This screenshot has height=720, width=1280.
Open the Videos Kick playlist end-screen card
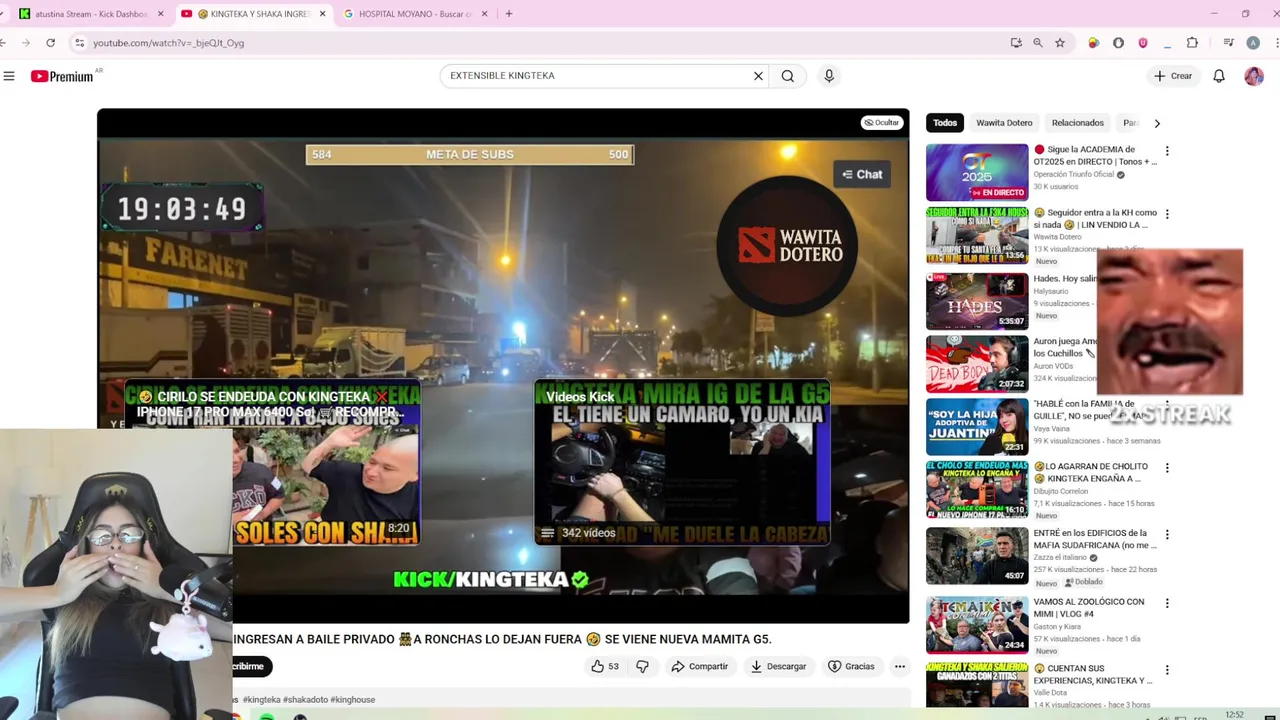682,462
